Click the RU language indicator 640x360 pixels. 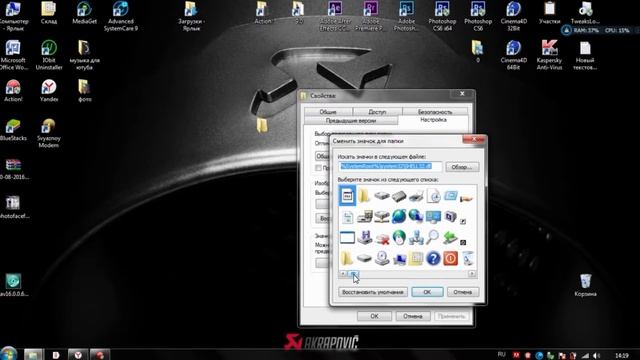click(502, 355)
